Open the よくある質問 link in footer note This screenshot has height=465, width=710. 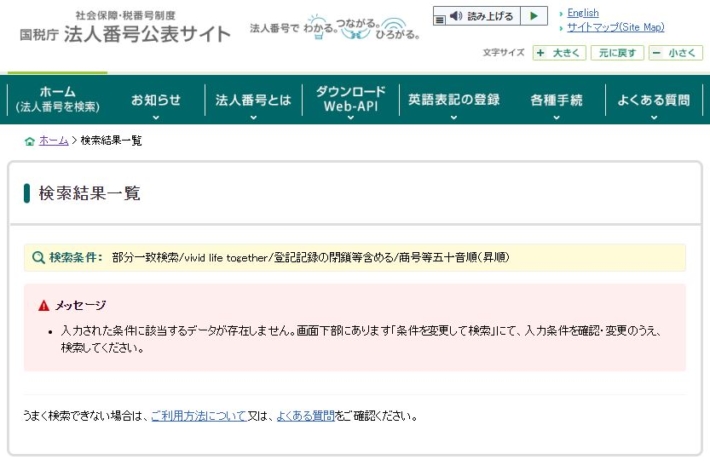[305, 416]
